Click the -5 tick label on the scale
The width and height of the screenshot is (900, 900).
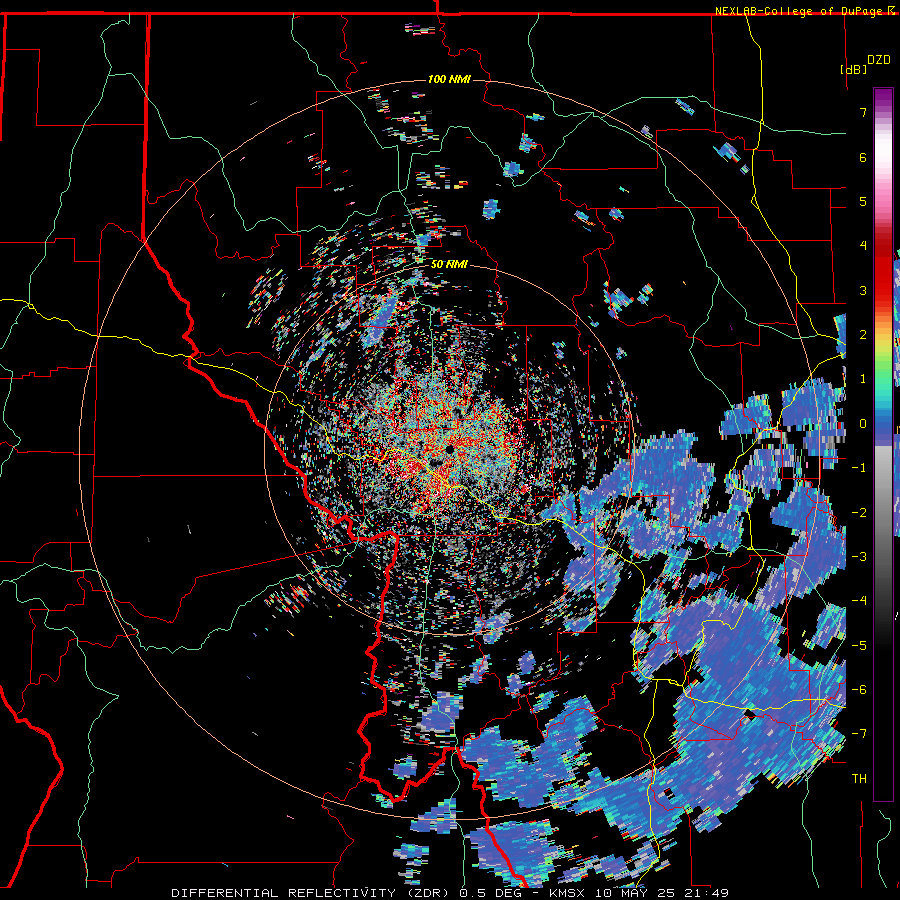point(859,646)
